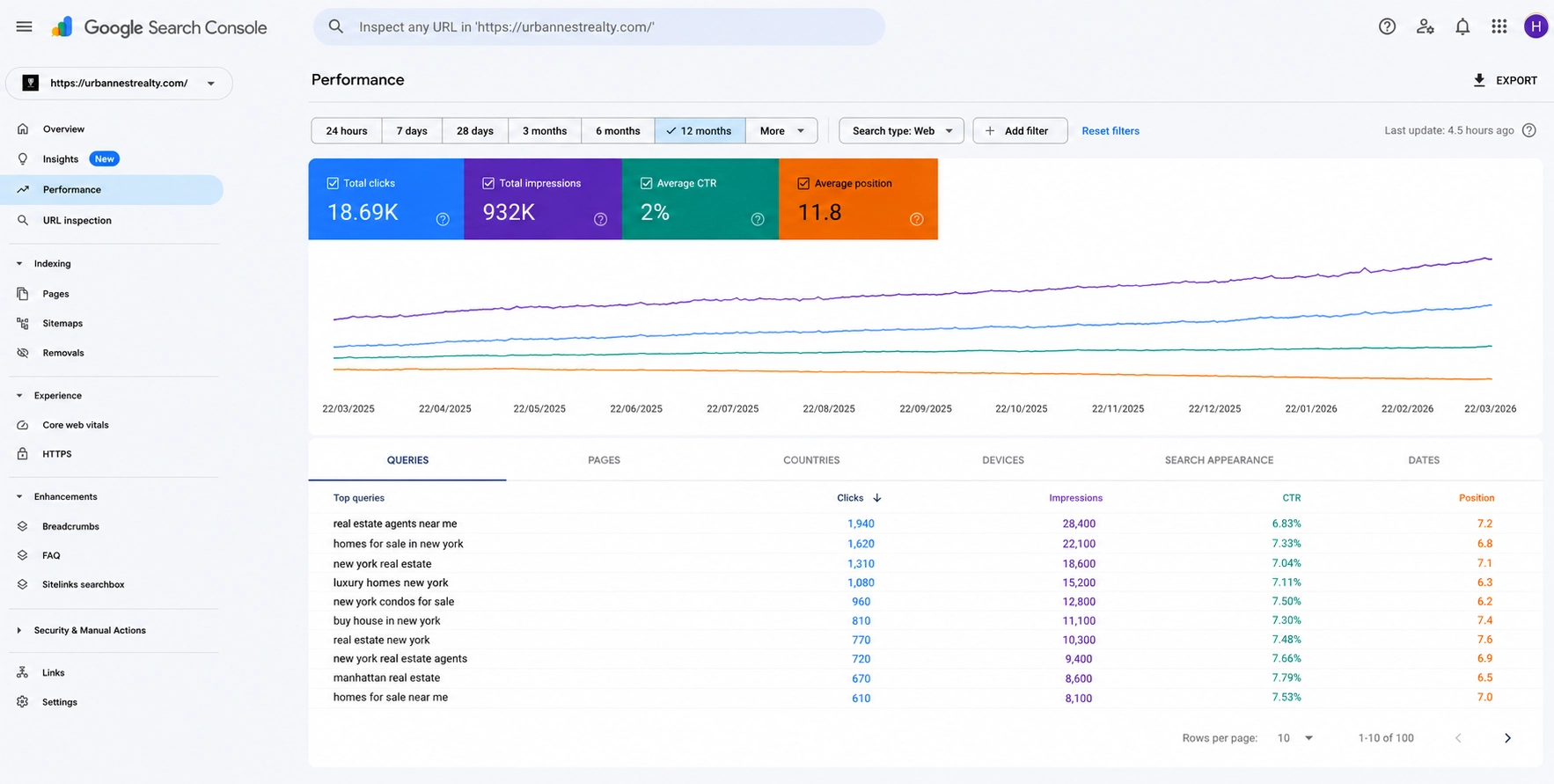Click the HTTPS lock icon

(x=23, y=454)
